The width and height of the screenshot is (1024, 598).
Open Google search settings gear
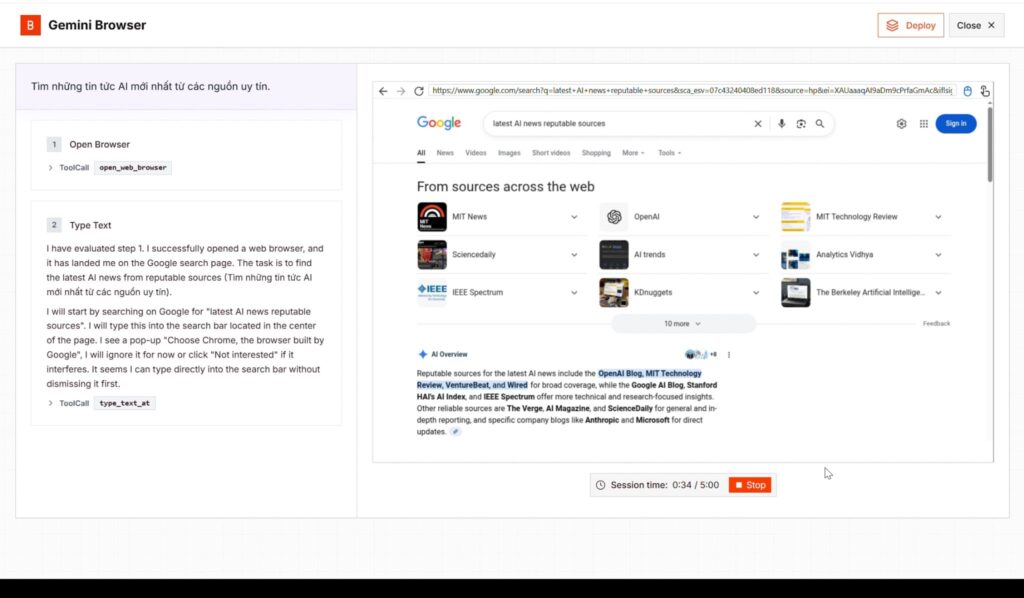point(903,123)
